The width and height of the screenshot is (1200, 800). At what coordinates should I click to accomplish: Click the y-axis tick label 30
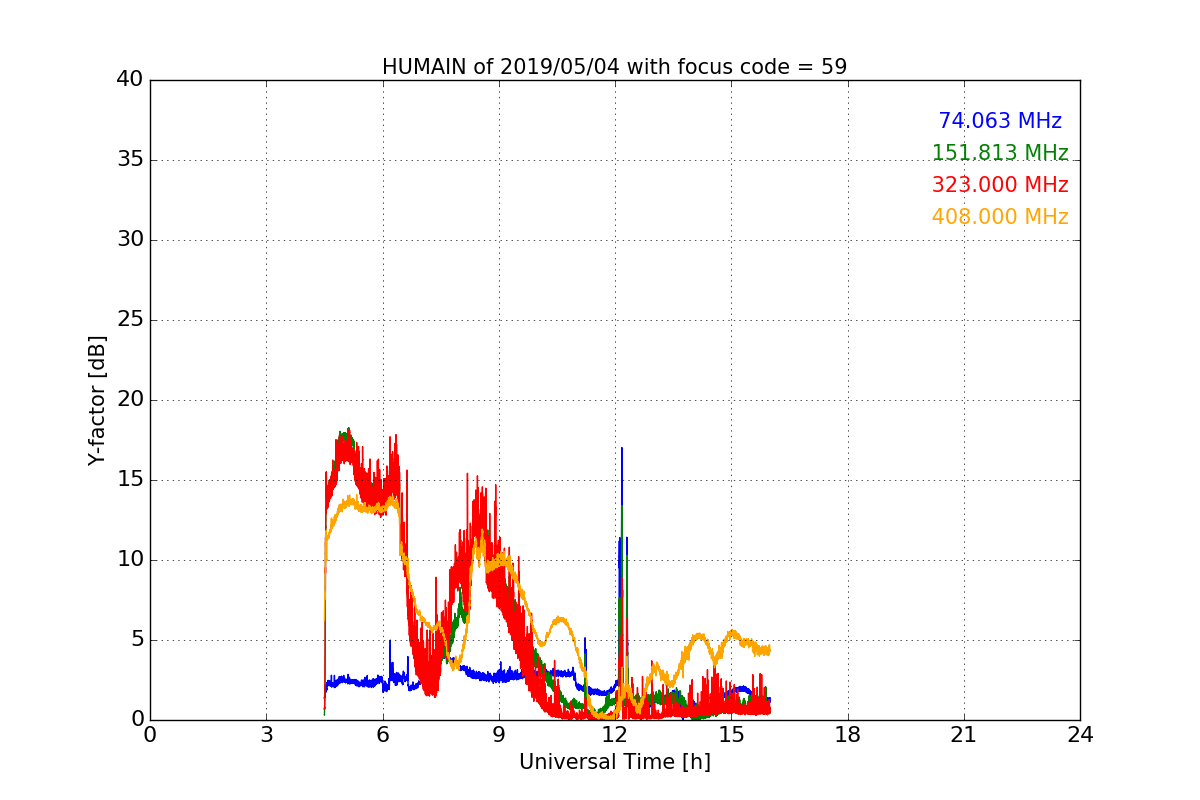(x=130, y=240)
